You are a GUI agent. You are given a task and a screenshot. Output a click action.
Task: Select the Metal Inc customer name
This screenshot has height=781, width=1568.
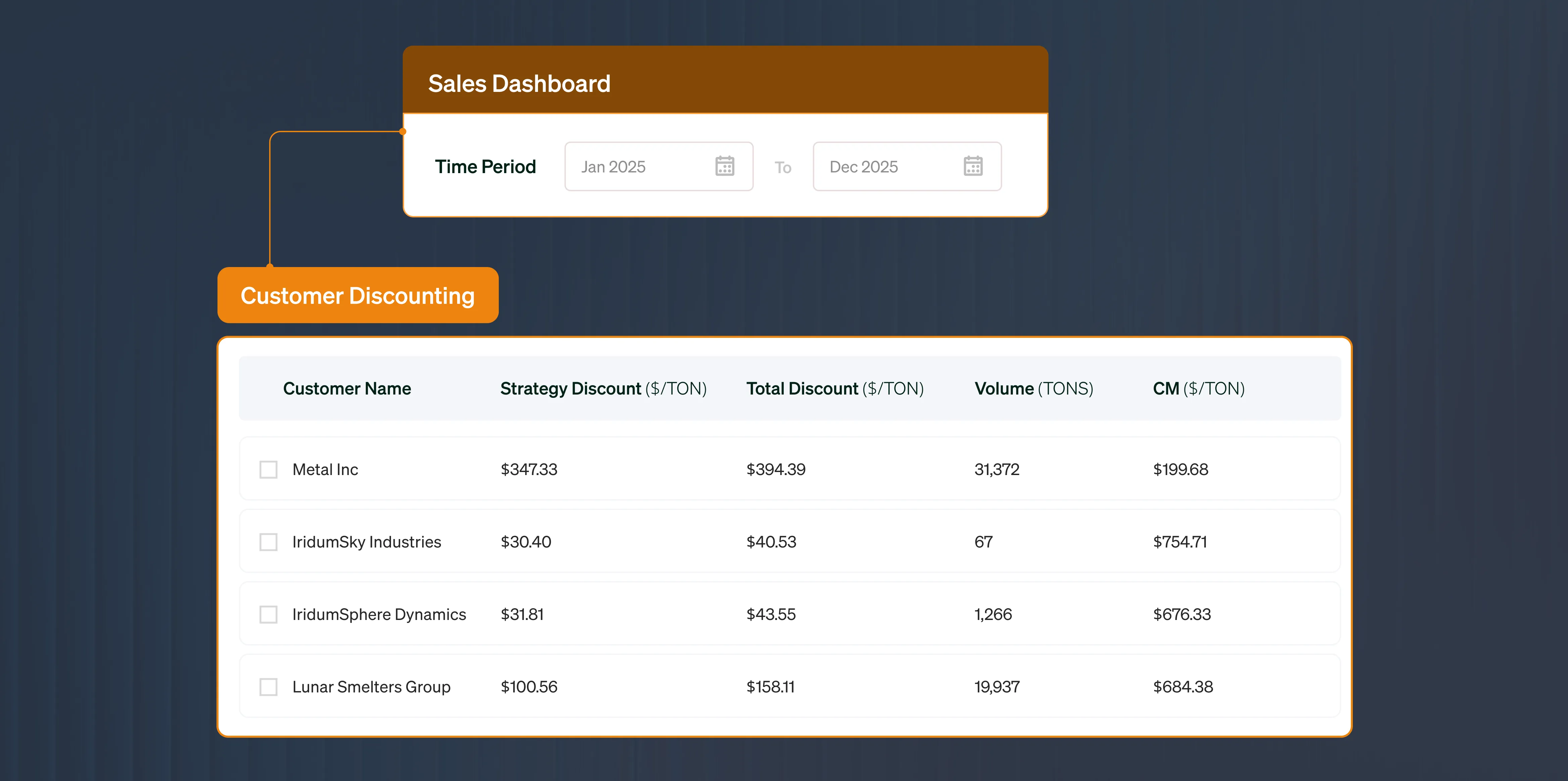[325, 470]
